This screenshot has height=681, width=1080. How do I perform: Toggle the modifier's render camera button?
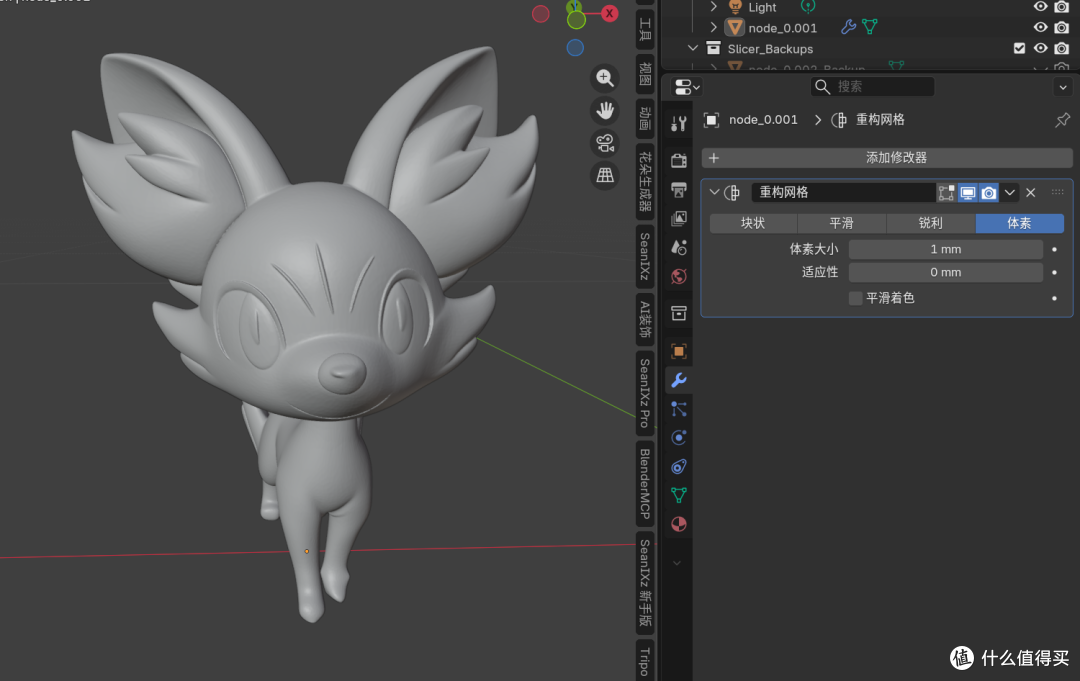pyautogui.click(x=988, y=193)
